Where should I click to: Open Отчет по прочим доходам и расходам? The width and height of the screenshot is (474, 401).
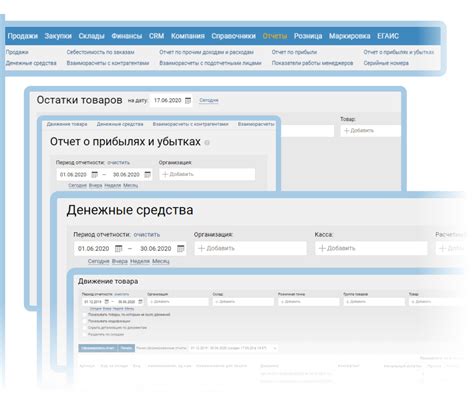(x=206, y=52)
